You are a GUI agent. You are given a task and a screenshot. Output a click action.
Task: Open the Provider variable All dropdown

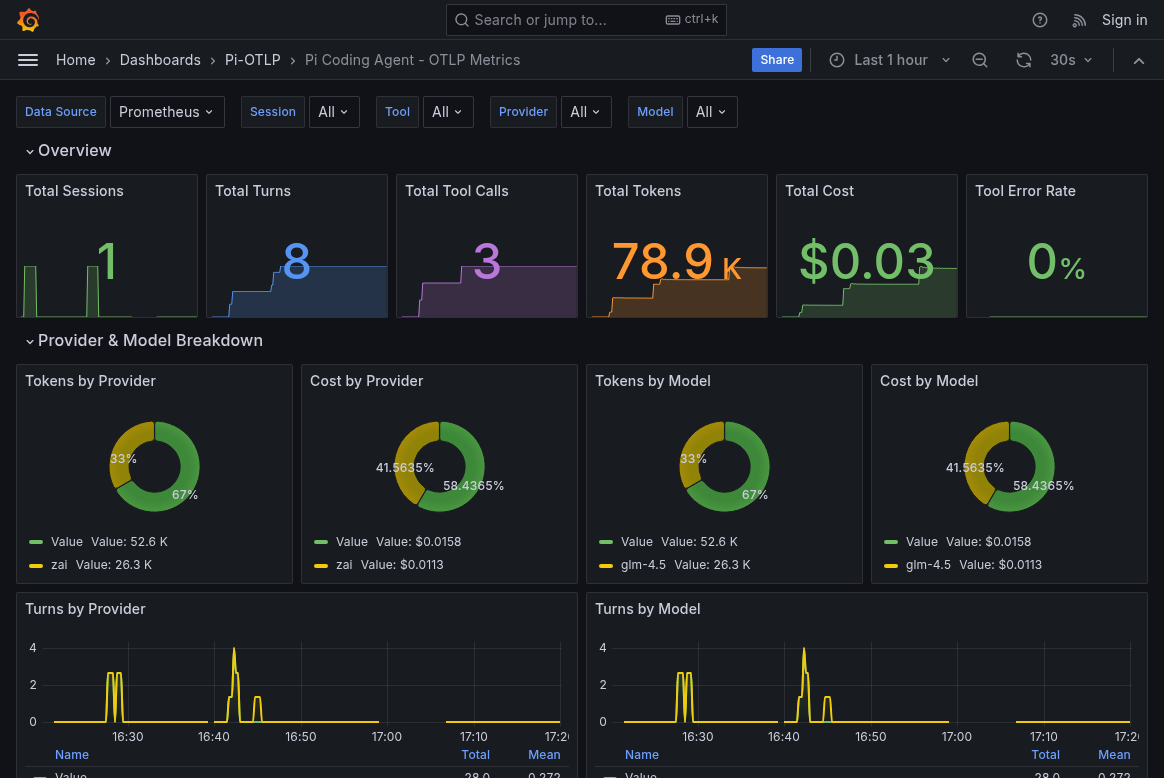pos(586,112)
